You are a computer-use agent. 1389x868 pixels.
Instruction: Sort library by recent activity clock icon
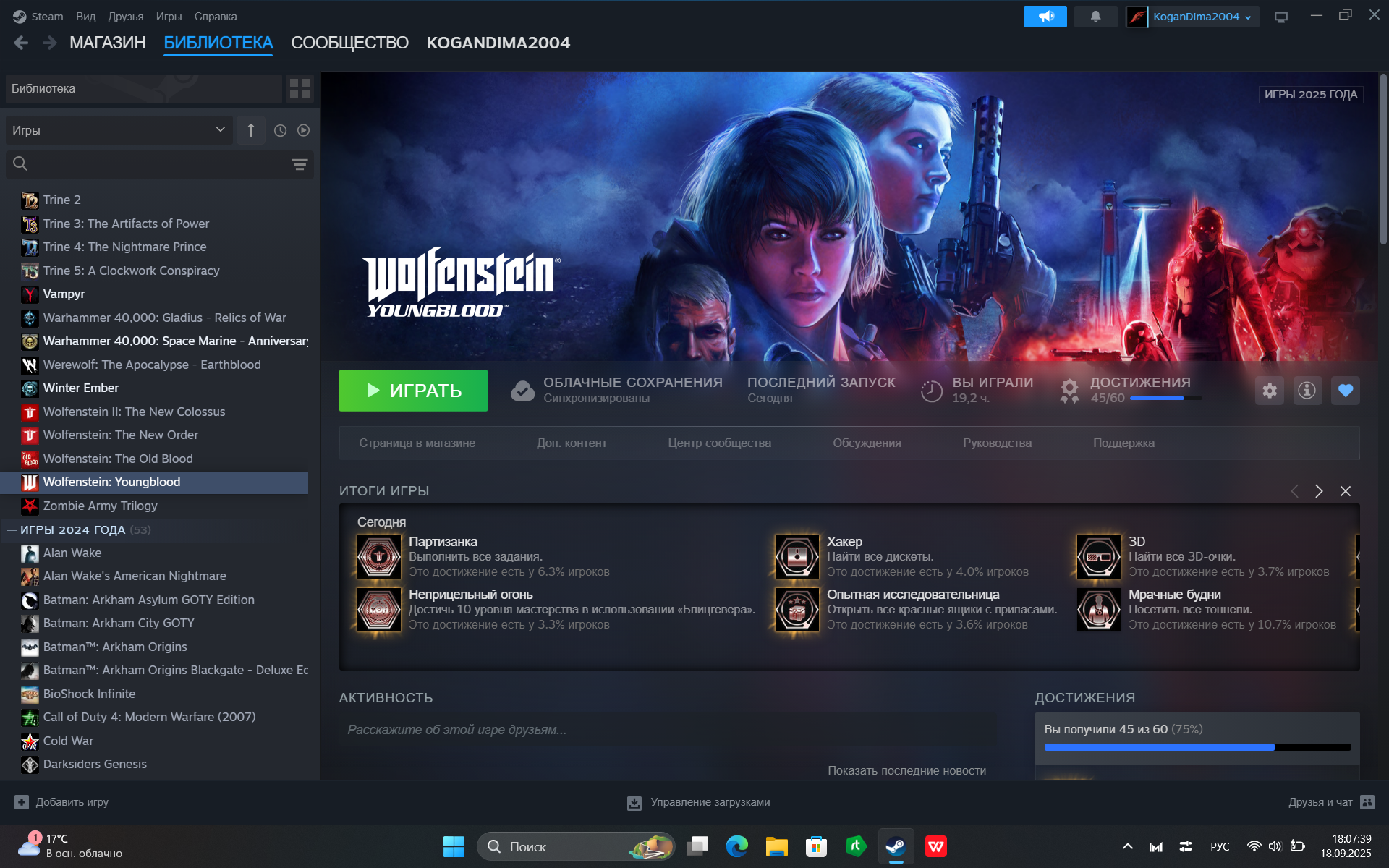tap(280, 130)
